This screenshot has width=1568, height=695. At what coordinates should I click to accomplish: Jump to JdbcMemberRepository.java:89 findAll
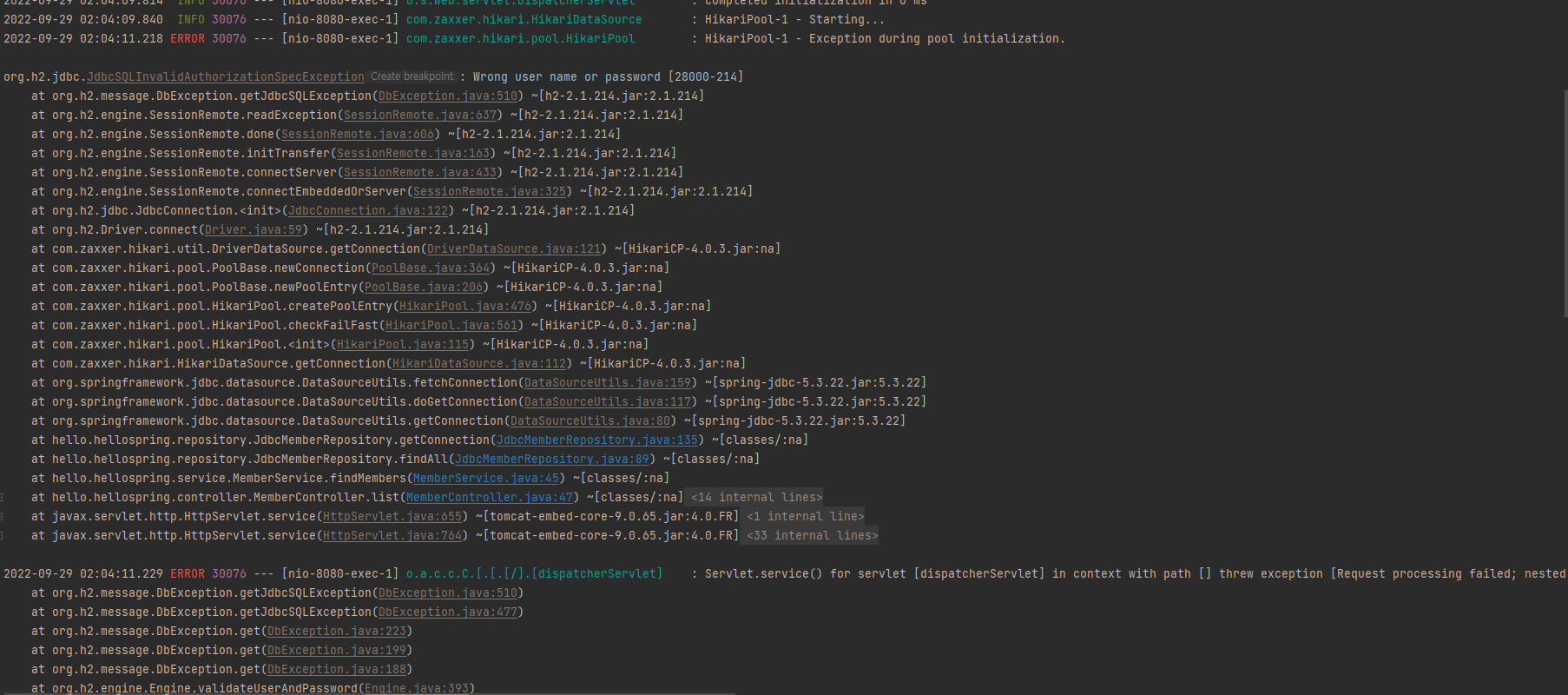552,459
